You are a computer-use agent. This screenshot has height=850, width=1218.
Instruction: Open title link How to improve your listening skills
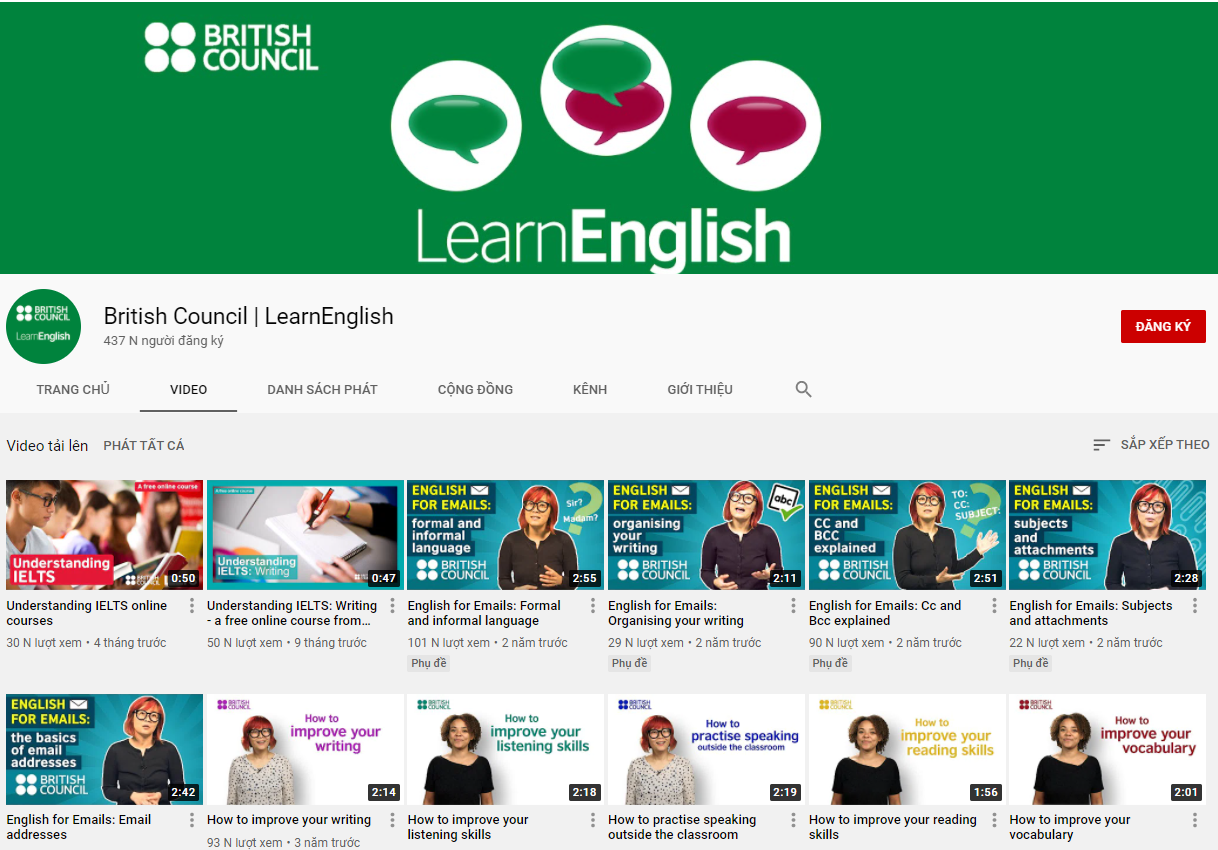(468, 827)
